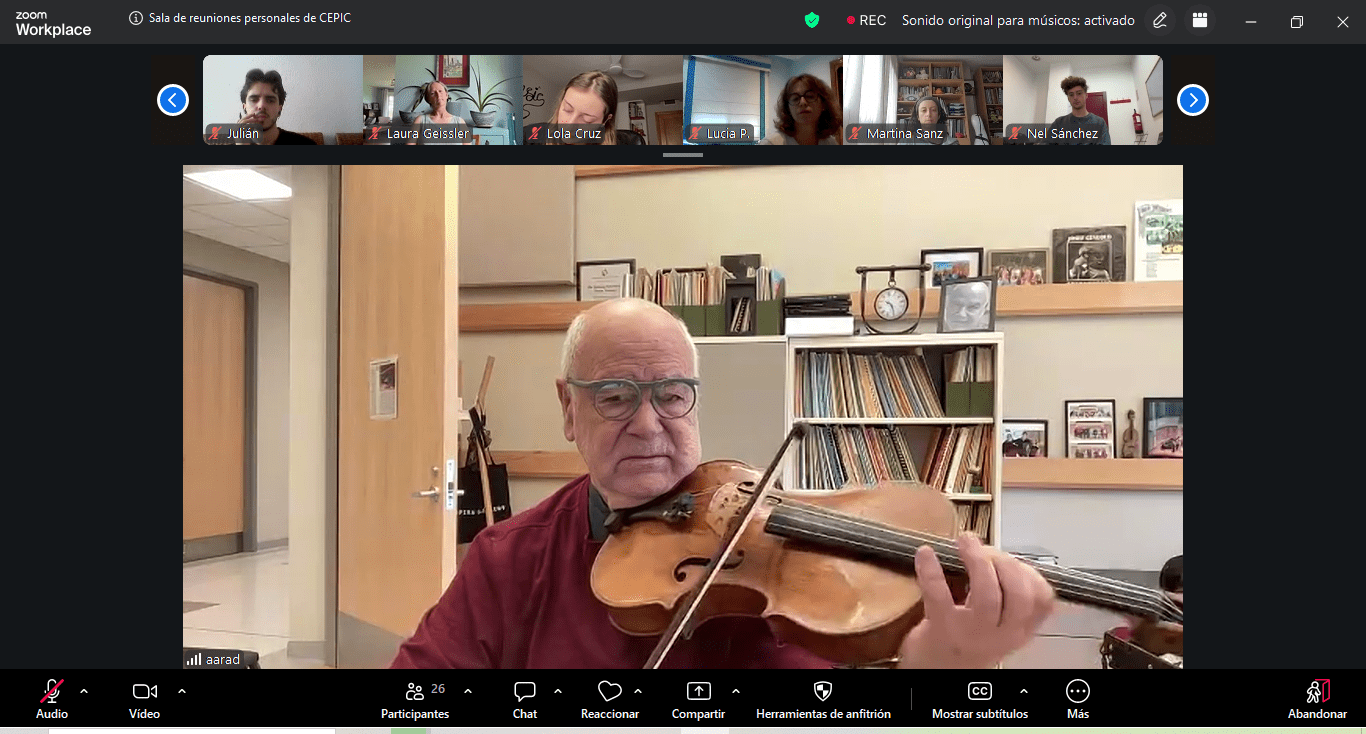
Task: Click the green encryption shield icon
Action: 812,20
